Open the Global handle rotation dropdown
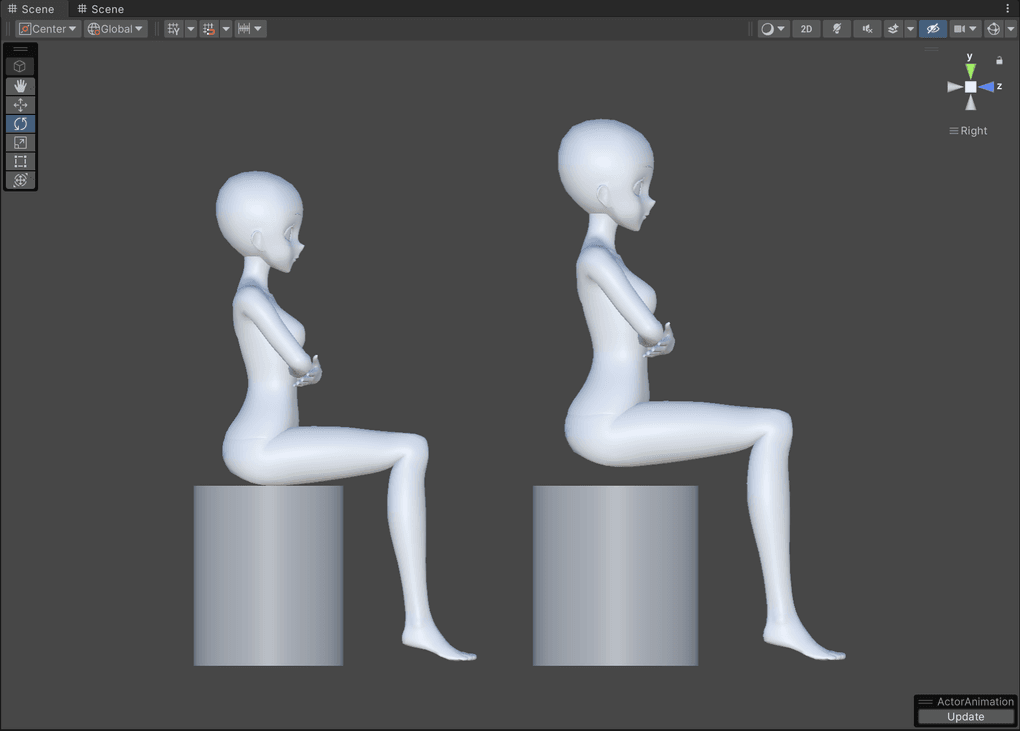This screenshot has height=731, width=1020. (115, 29)
